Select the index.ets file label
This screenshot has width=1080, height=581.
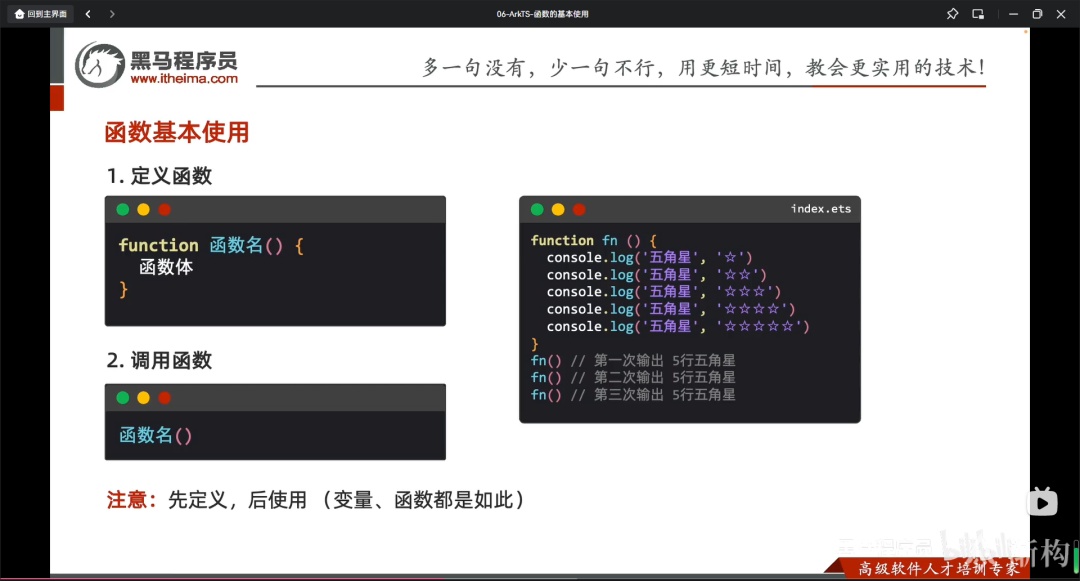(x=820, y=209)
